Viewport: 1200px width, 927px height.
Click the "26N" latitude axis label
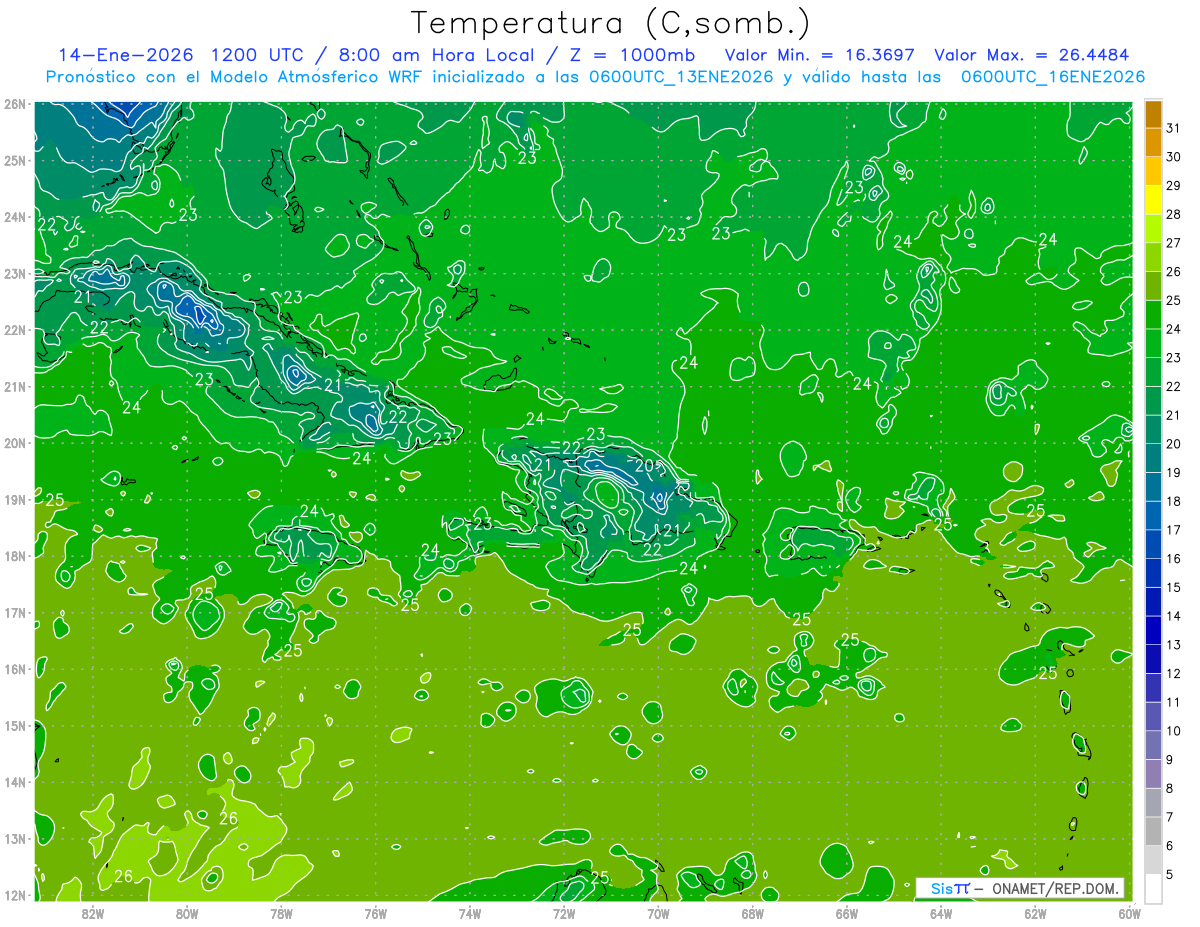[x=15, y=104]
